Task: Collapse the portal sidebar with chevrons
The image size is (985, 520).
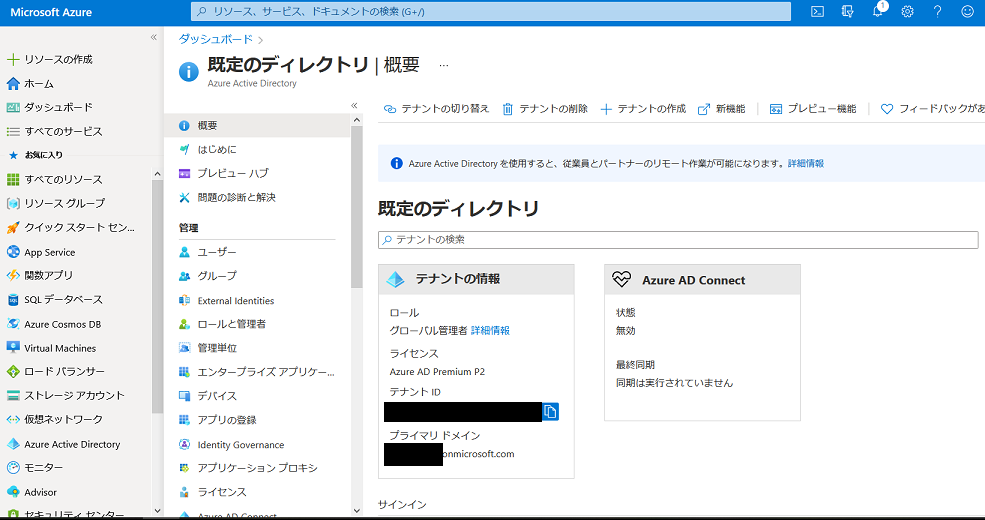Action: coord(153,38)
